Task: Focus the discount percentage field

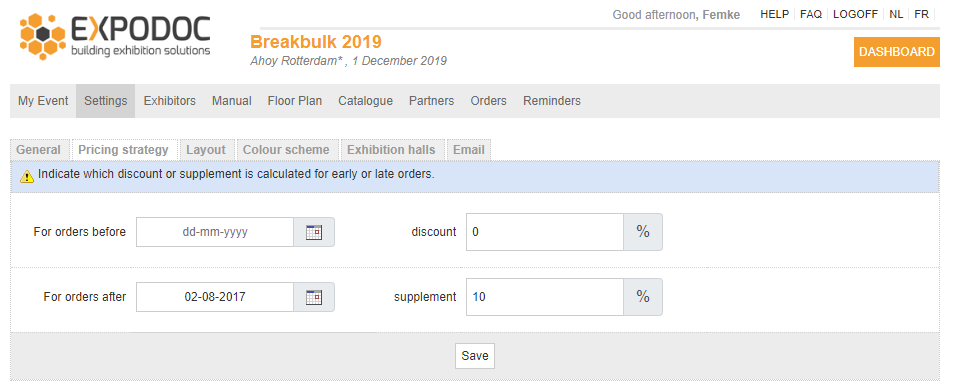Action: pyautogui.click(x=544, y=232)
